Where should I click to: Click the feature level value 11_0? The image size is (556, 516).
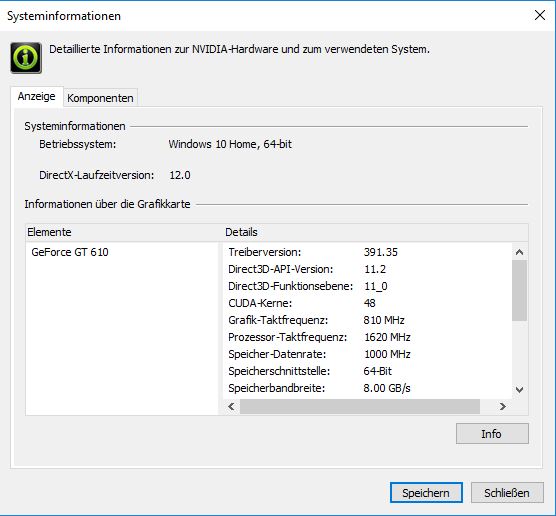(x=376, y=286)
